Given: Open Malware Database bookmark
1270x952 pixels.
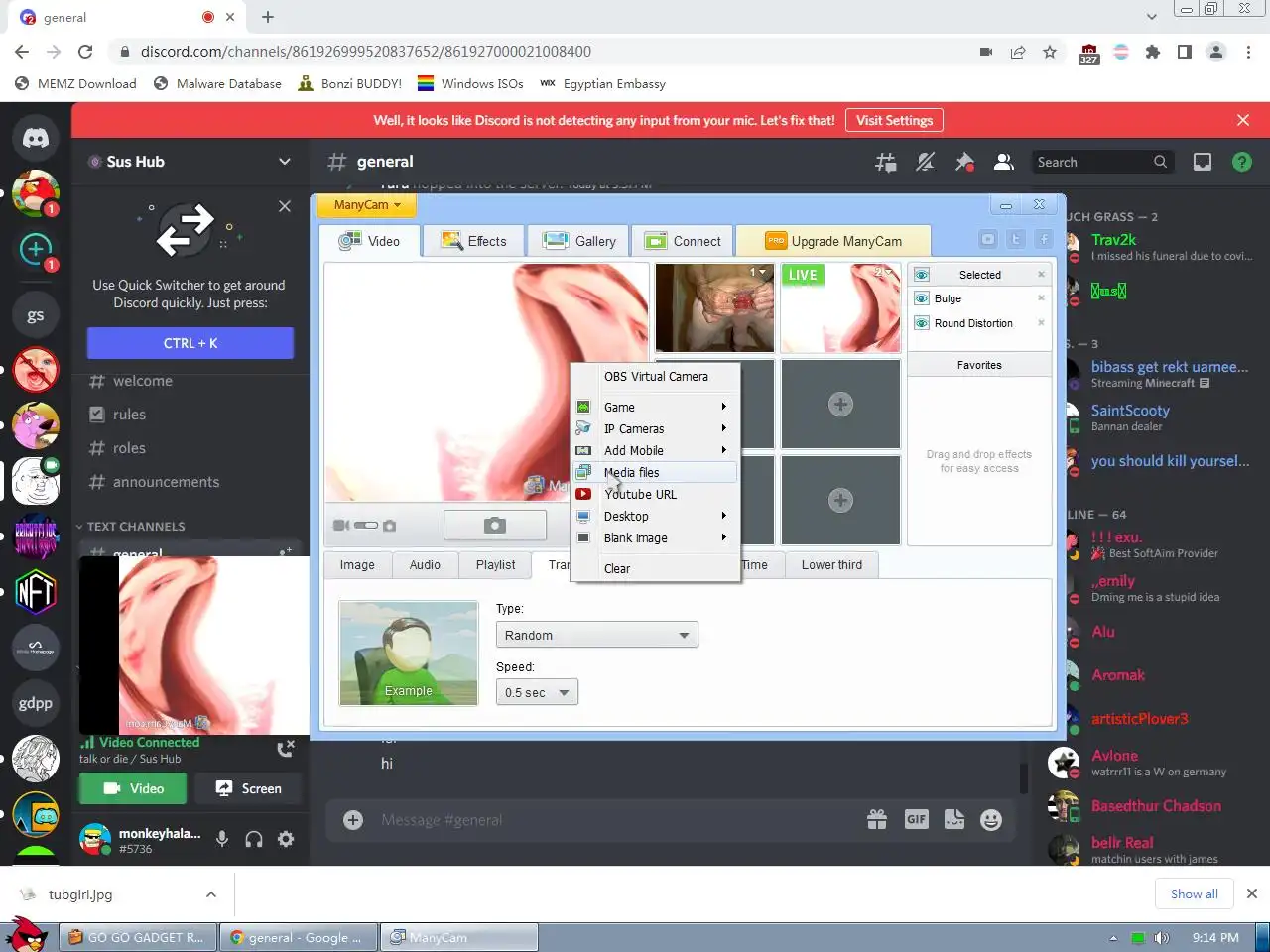Looking at the screenshot, I should coord(217,84).
